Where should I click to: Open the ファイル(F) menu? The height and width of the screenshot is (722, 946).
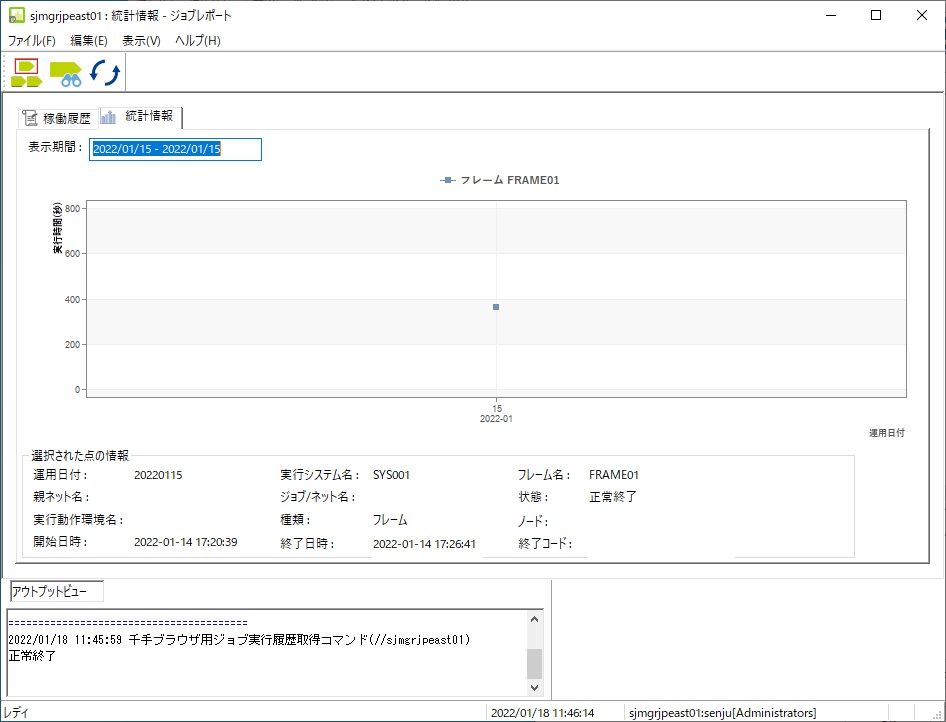[x=31, y=40]
